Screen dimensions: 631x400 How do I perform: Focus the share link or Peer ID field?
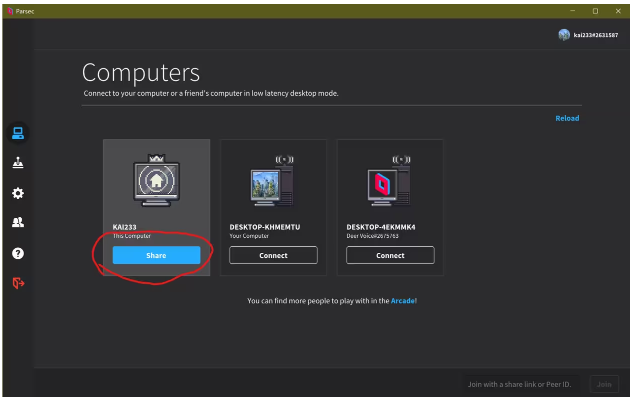pos(523,384)
